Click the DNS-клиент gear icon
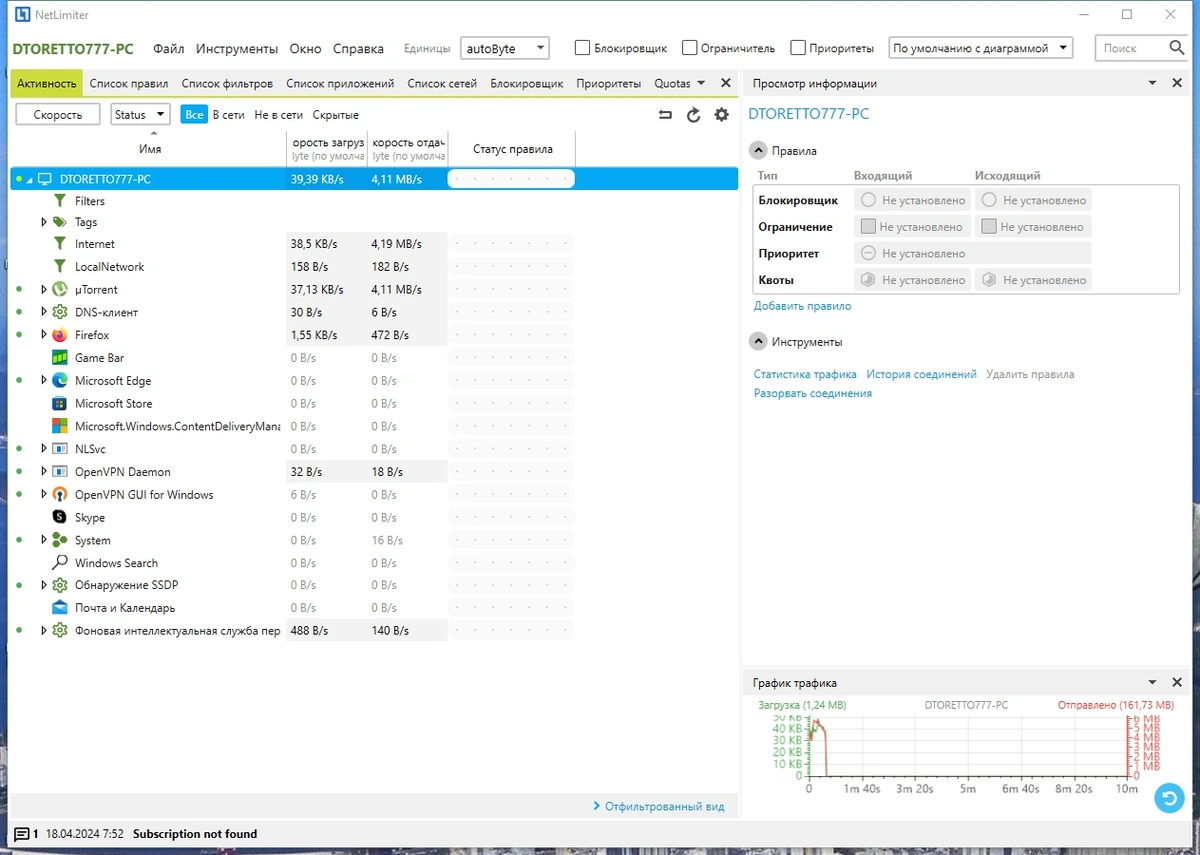Viewport: 1200px width, 855px height. pos(59,313)
